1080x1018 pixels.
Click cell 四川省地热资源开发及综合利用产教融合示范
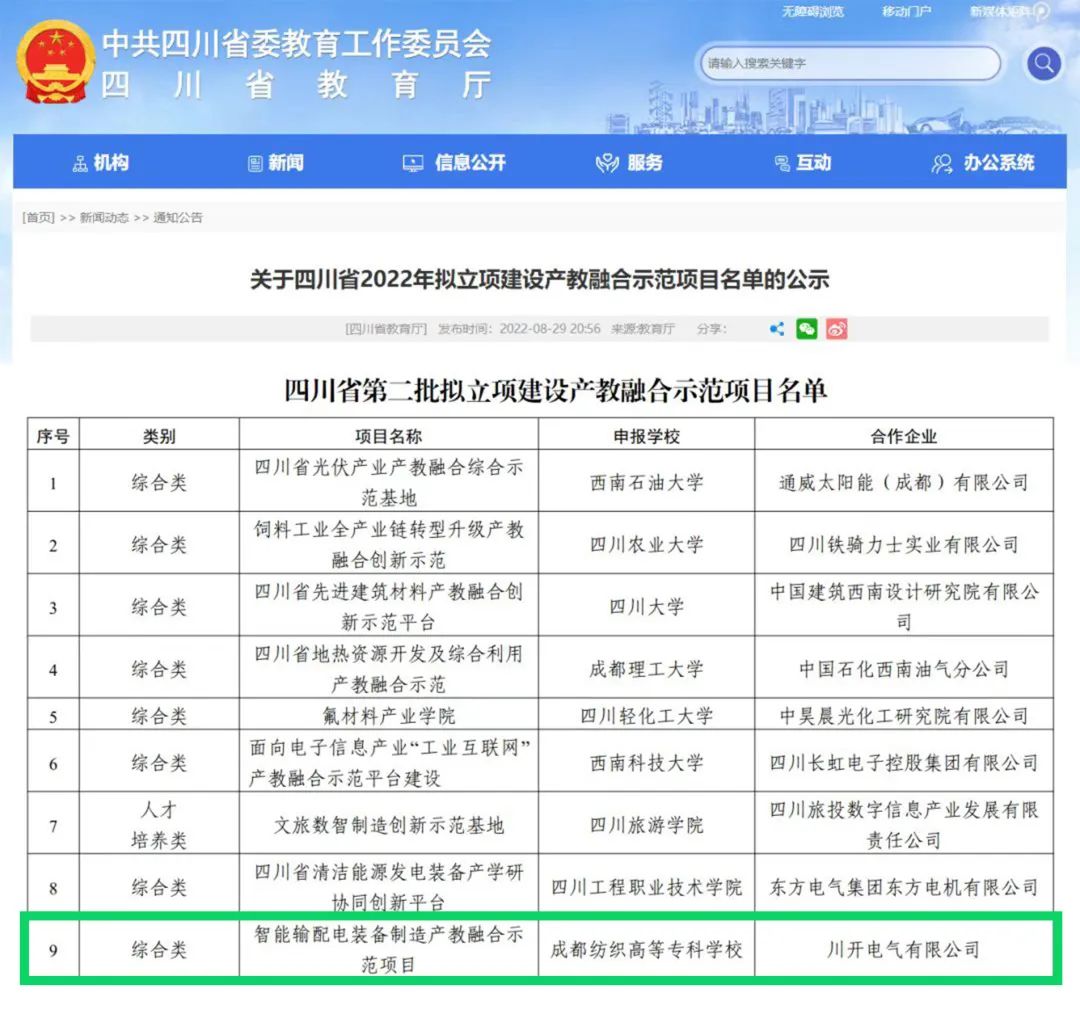click(388, 668)
